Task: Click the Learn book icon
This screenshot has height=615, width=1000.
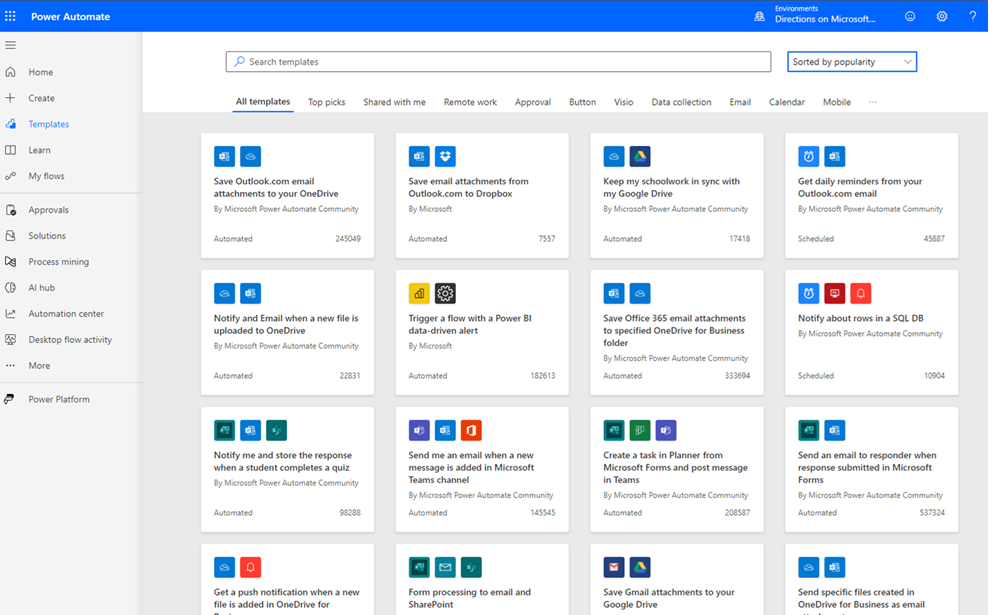Action: 10,150
